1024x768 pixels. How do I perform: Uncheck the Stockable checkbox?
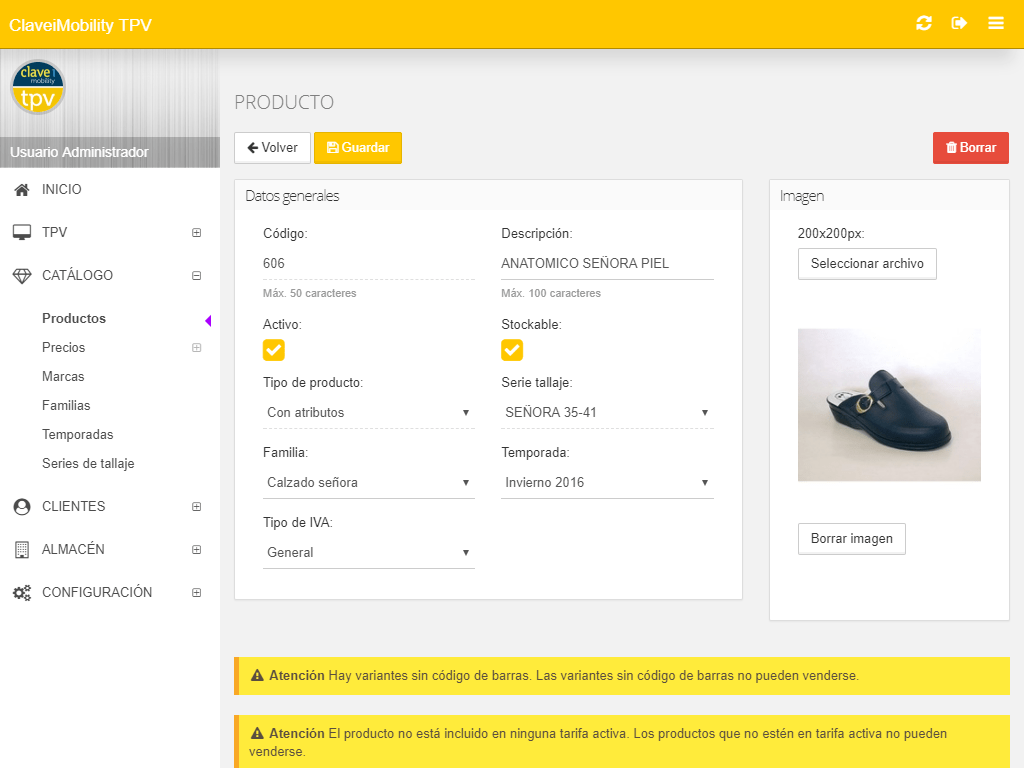(512, 350)
